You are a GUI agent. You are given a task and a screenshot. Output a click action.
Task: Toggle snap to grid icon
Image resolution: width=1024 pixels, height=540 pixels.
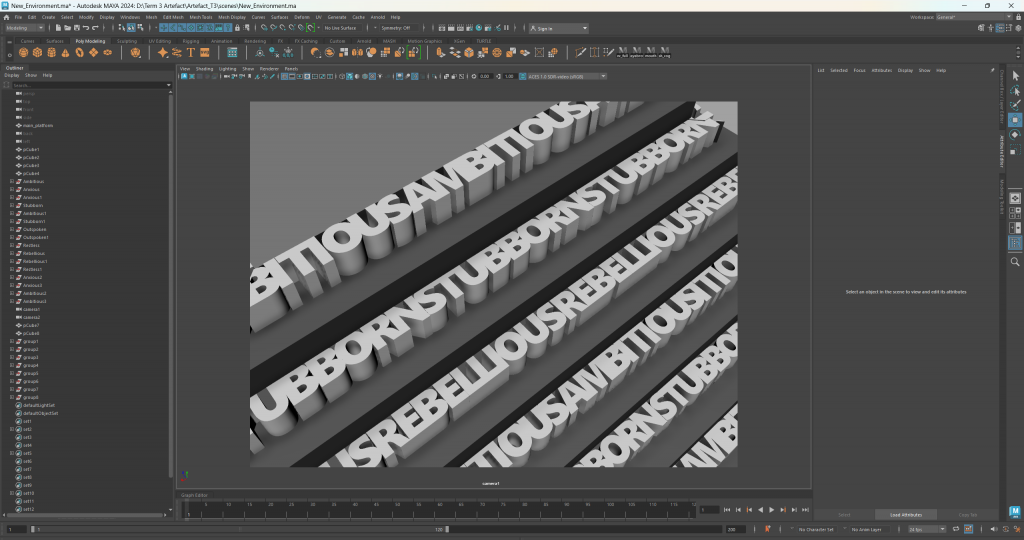point(264,28)
